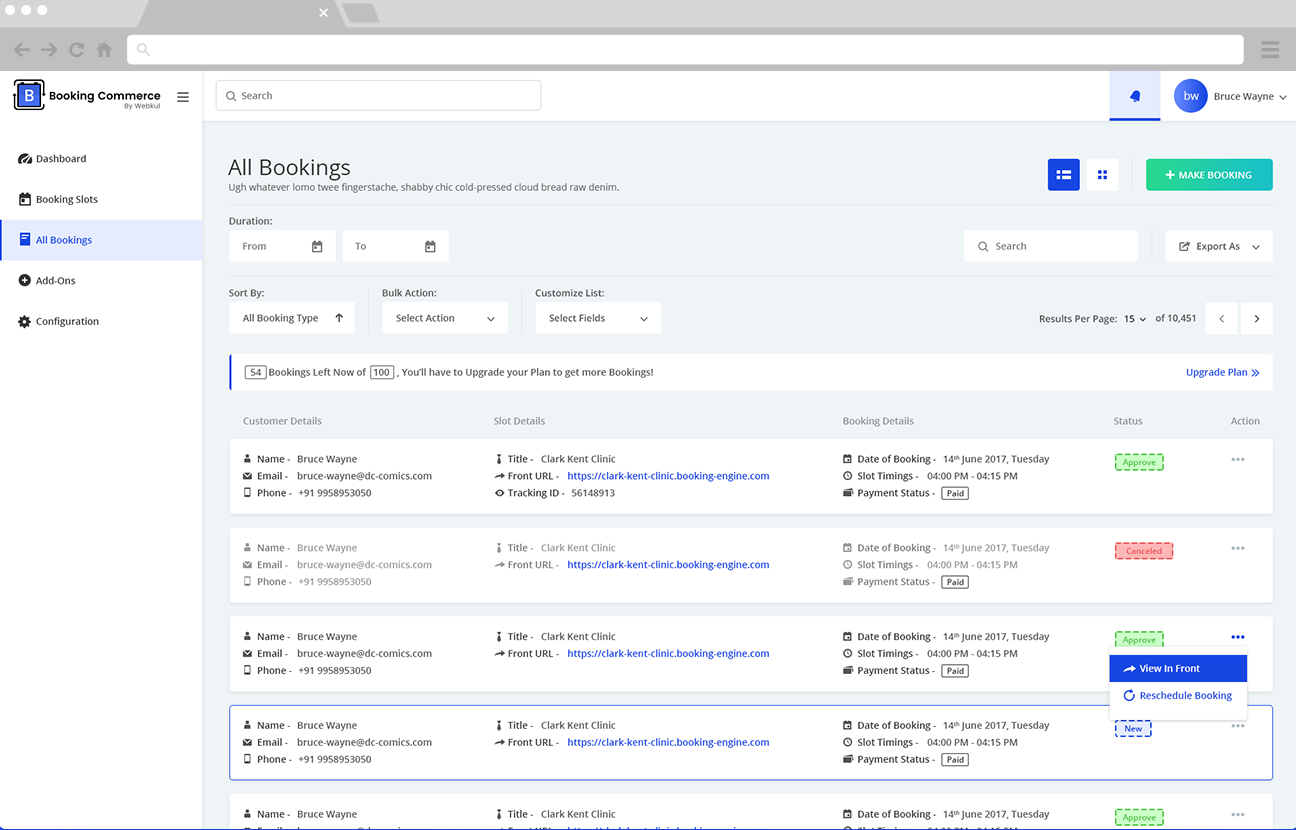Open action menu for Canceled booking
Screen dimensions: 1296x830
1238,548
